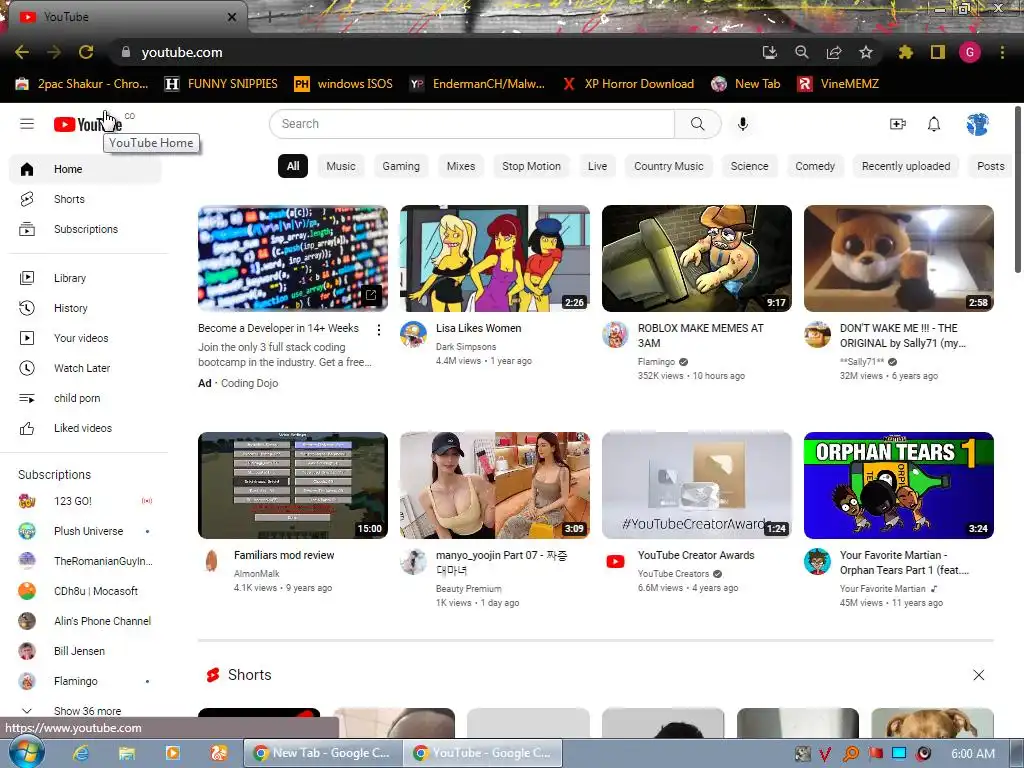Click the search magnifier button
This screenshot has width=1024, height=768.
pos(697,123)
